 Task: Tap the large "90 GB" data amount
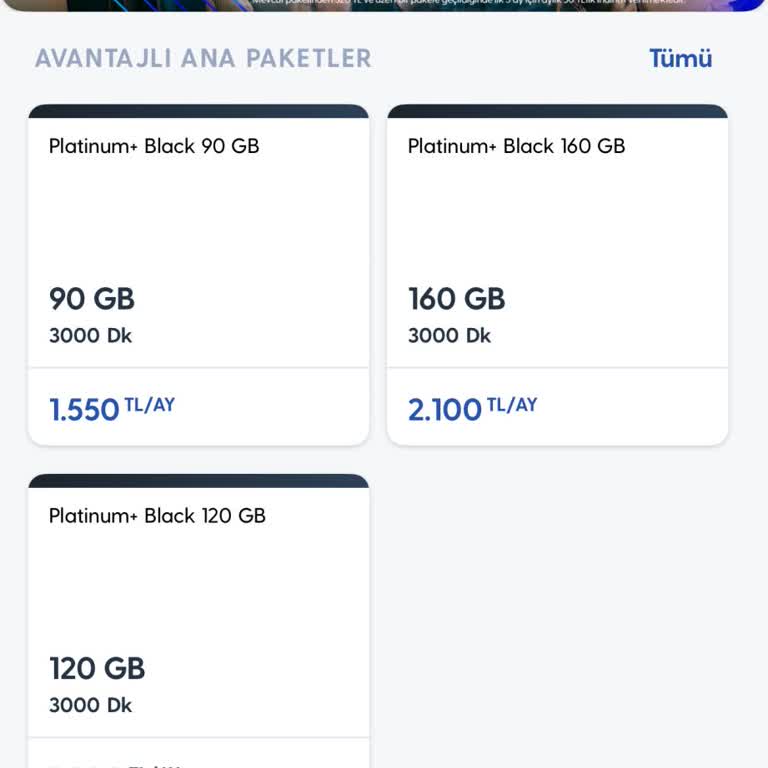click(x=92, y=298)
